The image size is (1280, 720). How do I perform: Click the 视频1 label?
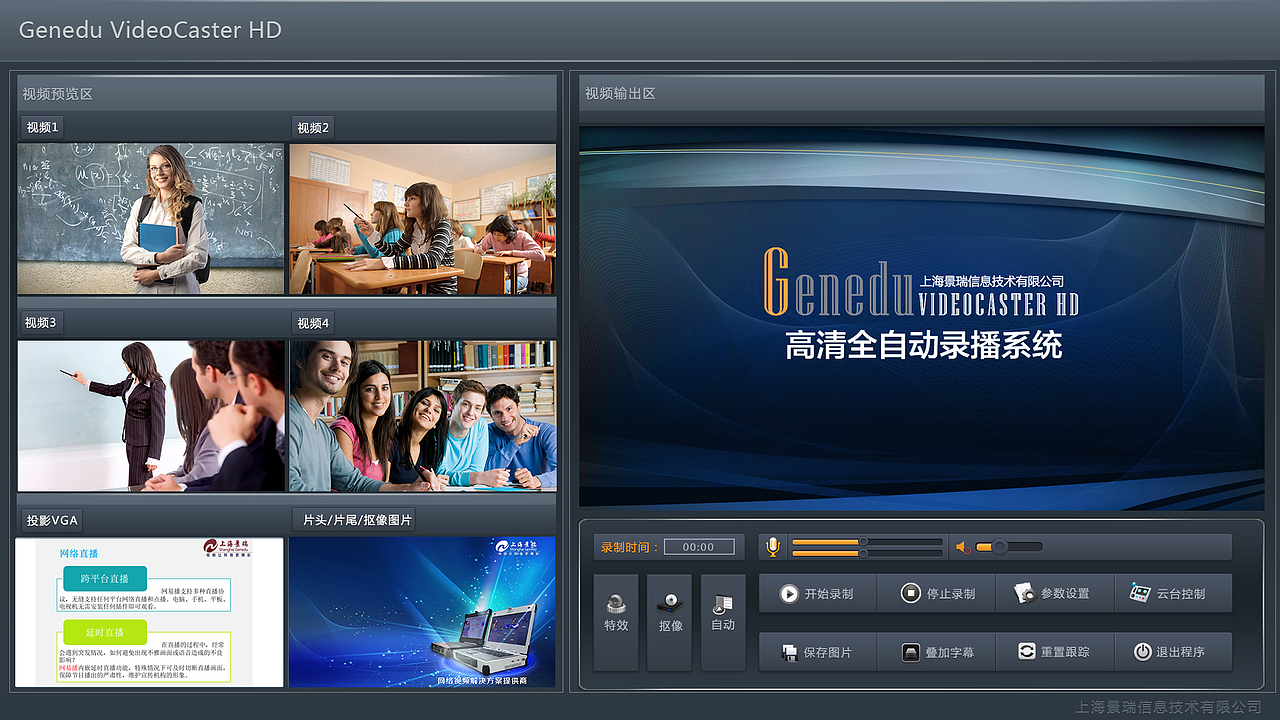tap(43, 127)
